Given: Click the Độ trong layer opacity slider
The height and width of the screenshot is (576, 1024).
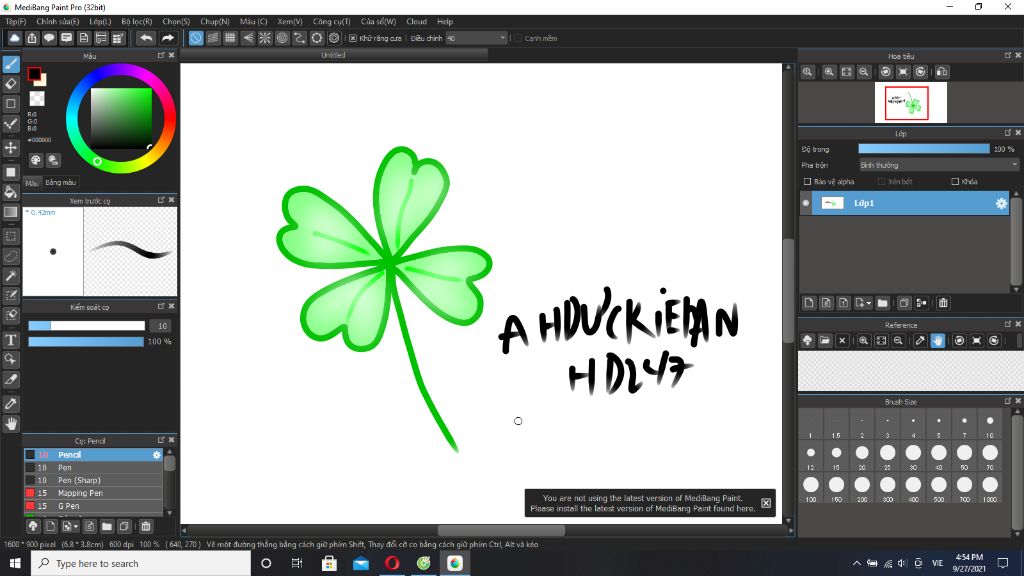Looking at the screenshot, I should [923, 149].
